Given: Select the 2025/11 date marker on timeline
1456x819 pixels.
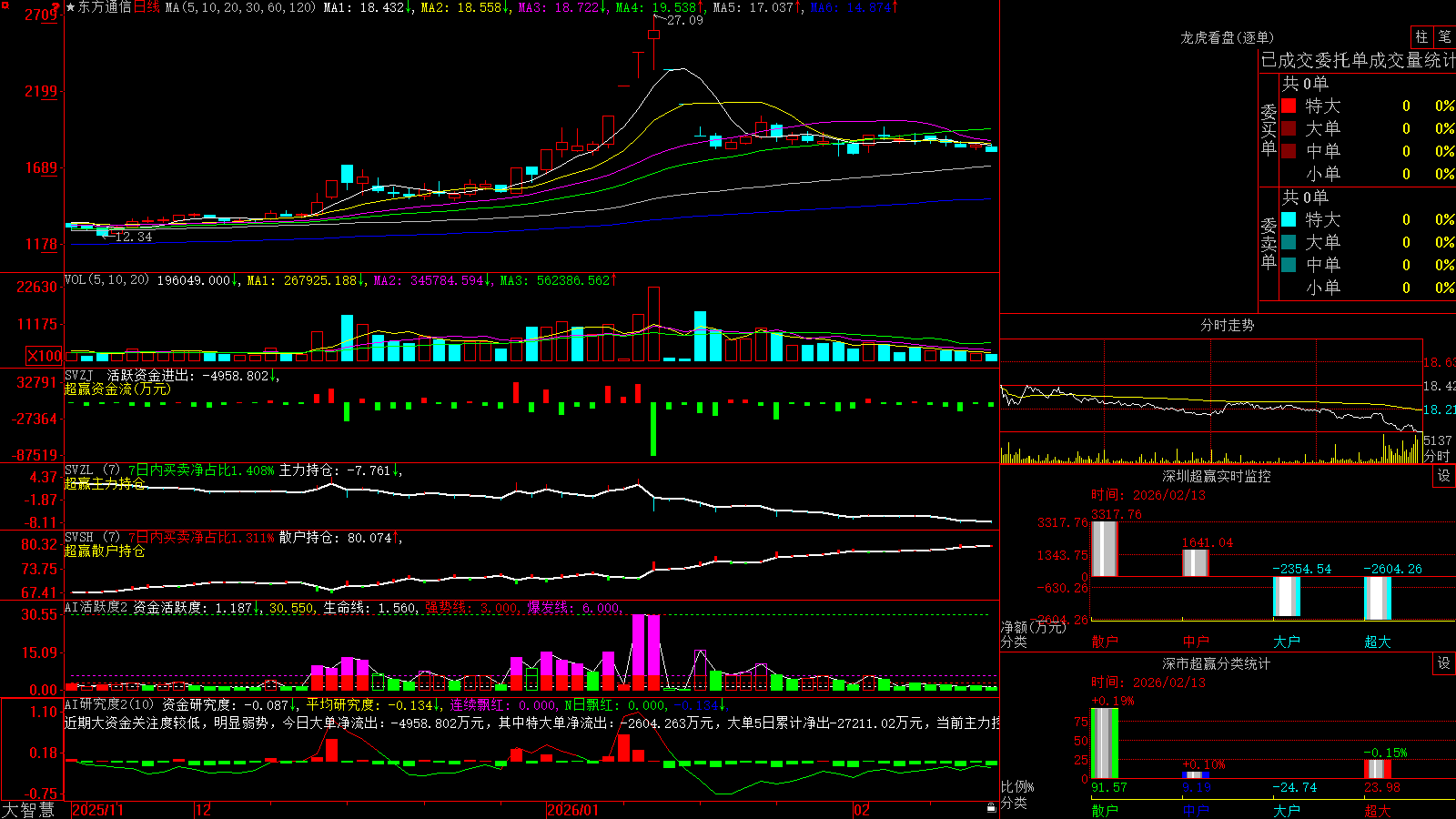Looking at the screenshot, I should click(97, 810).
